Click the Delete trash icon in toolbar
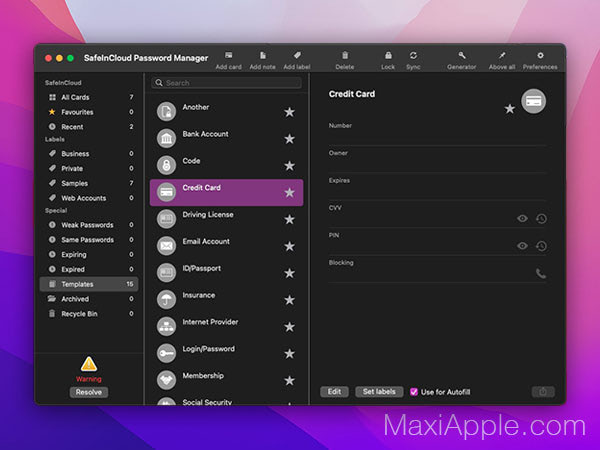 [x=345, y=55]
